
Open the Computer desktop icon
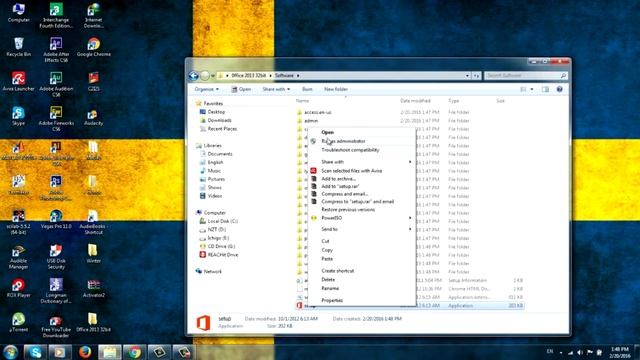tap(18, 12)
